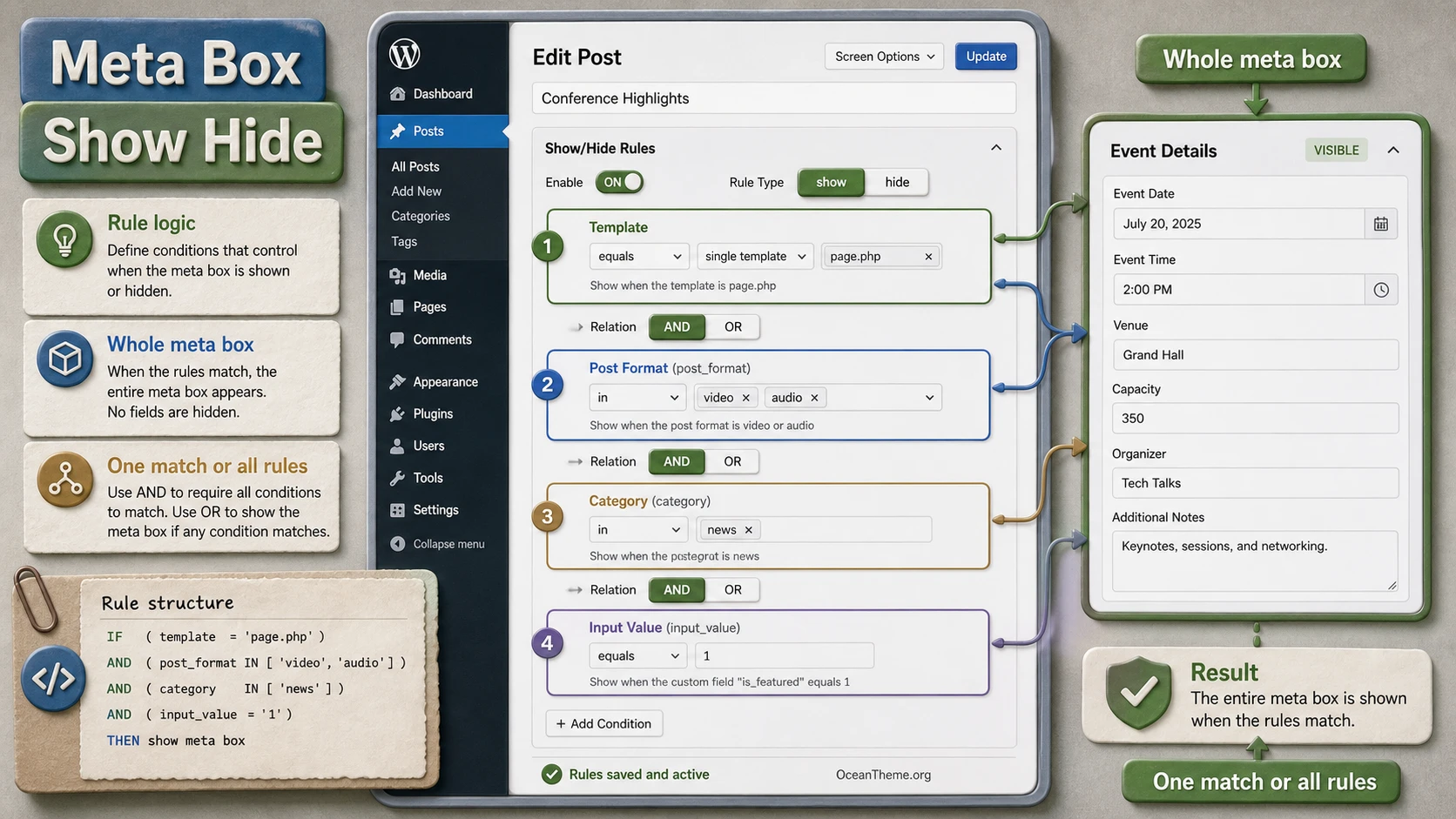Open Add New submenu item

[x=416, y=191]
